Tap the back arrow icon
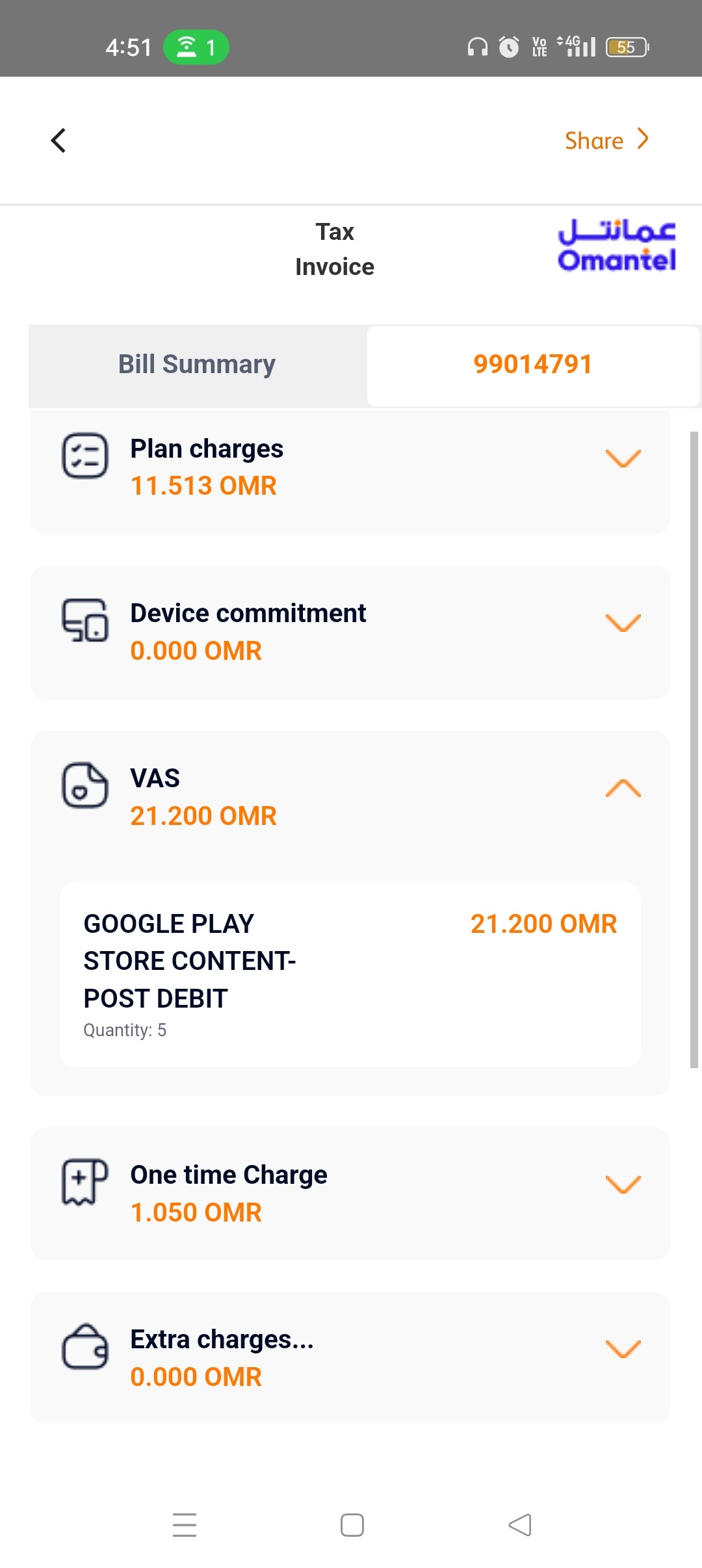This screenshot has width=702, height=1568. pos(58,140)
